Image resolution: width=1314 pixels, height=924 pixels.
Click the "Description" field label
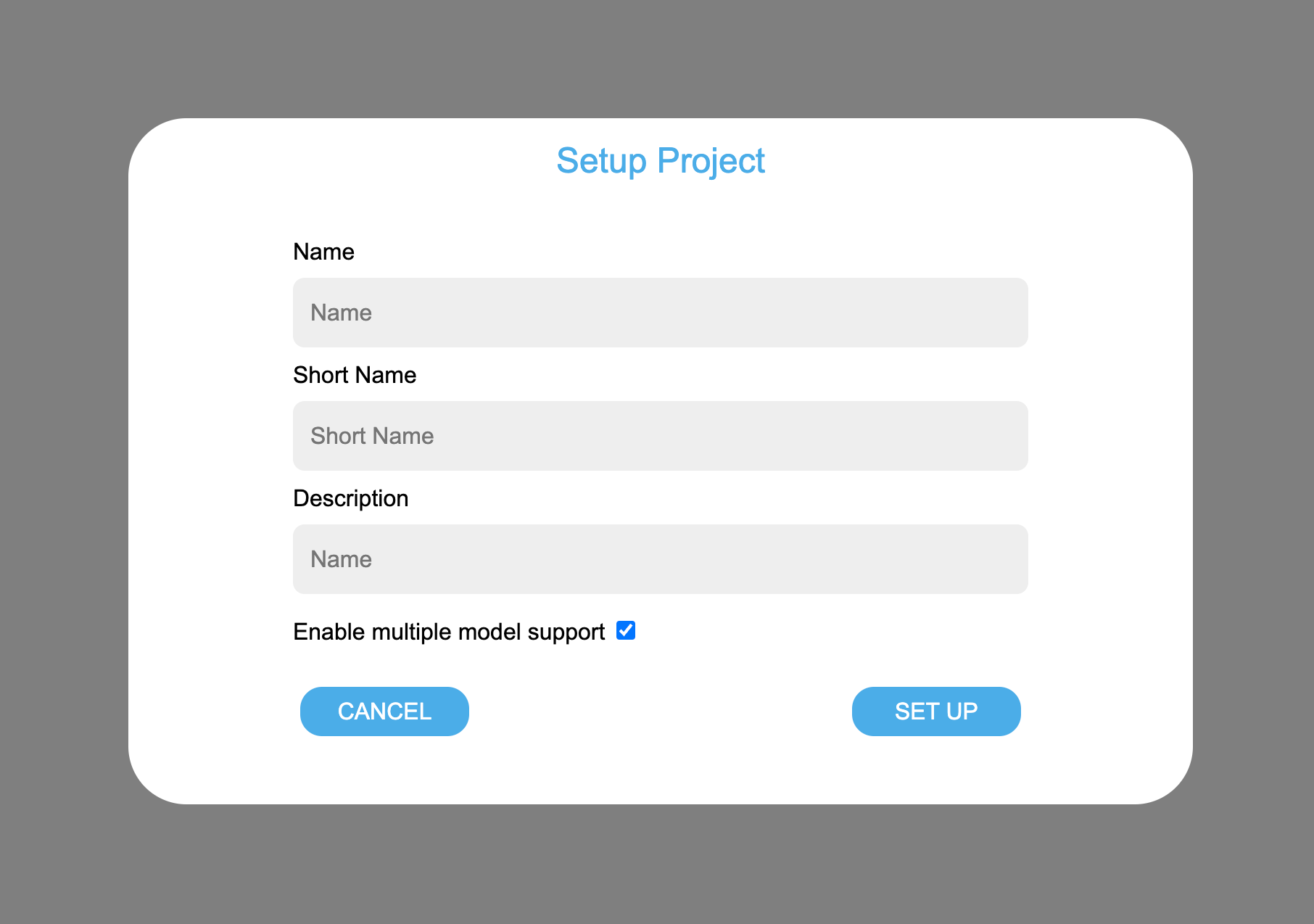(x=350, y=498)
